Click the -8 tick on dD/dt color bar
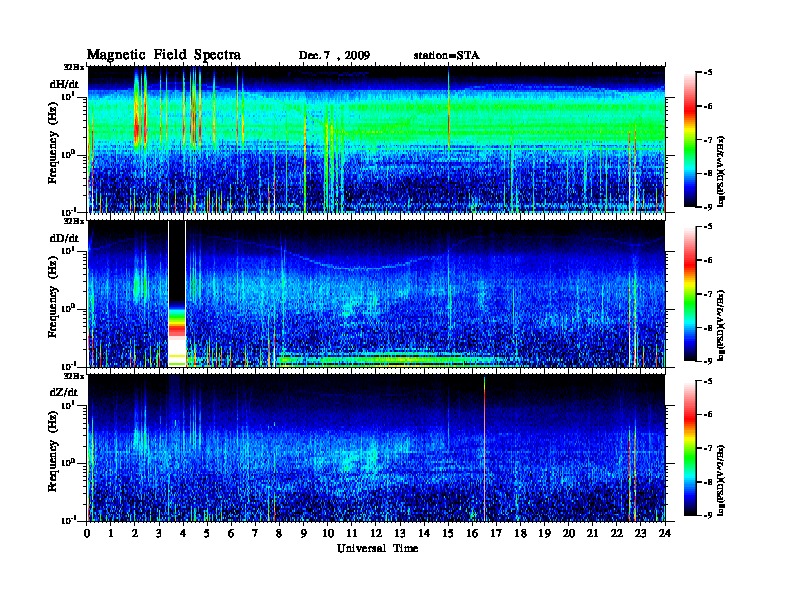Screen dimensions: 792x612 708,327
